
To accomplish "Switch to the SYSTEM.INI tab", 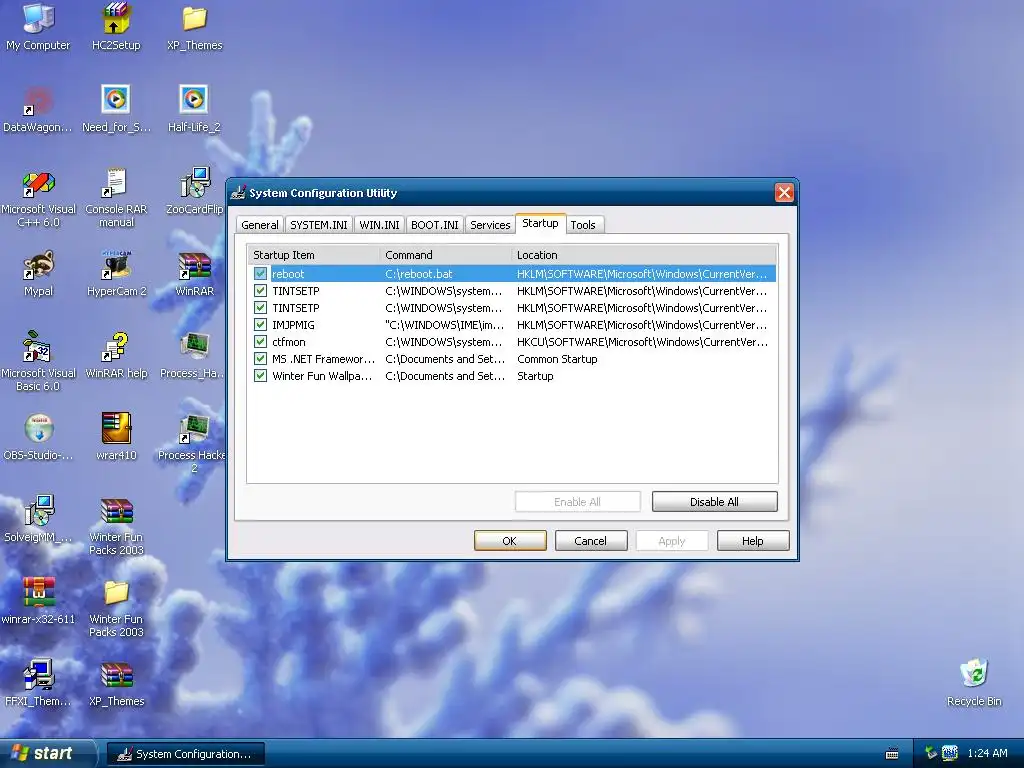I will pyautogui.click(x=319, y=225).
